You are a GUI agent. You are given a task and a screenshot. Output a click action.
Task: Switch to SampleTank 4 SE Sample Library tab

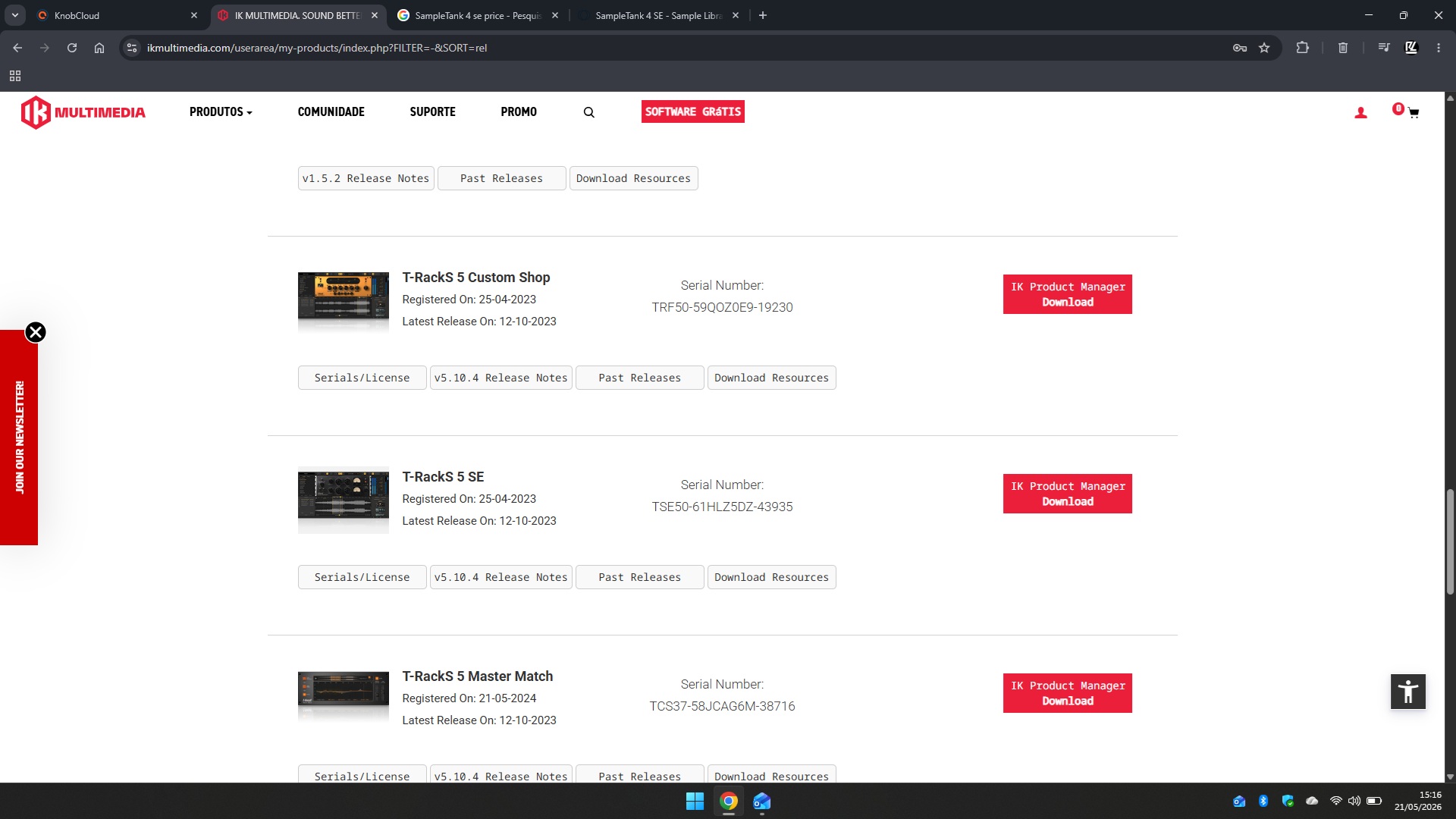click(x=658, y=15)
